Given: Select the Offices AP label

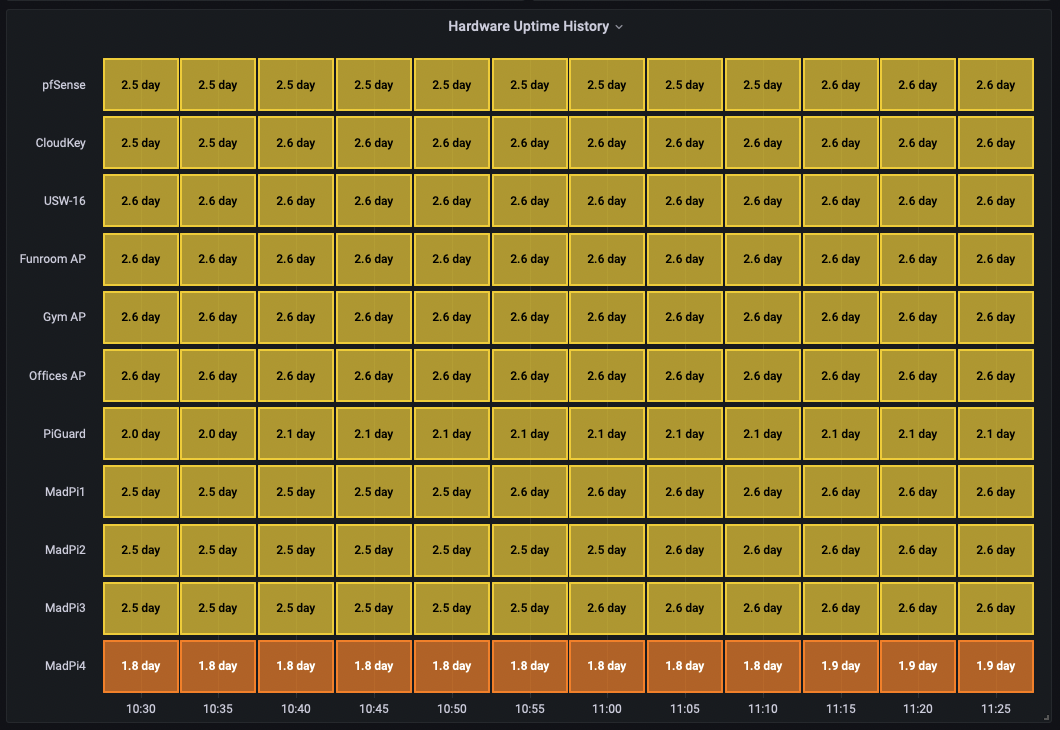Looking at the screenshot, I should 58,375.
